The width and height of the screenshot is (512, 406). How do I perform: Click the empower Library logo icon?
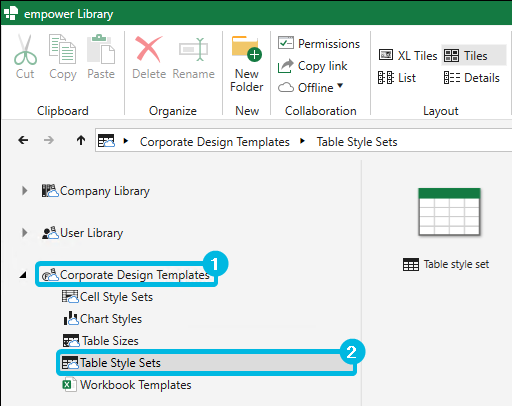tap(11, 13)
